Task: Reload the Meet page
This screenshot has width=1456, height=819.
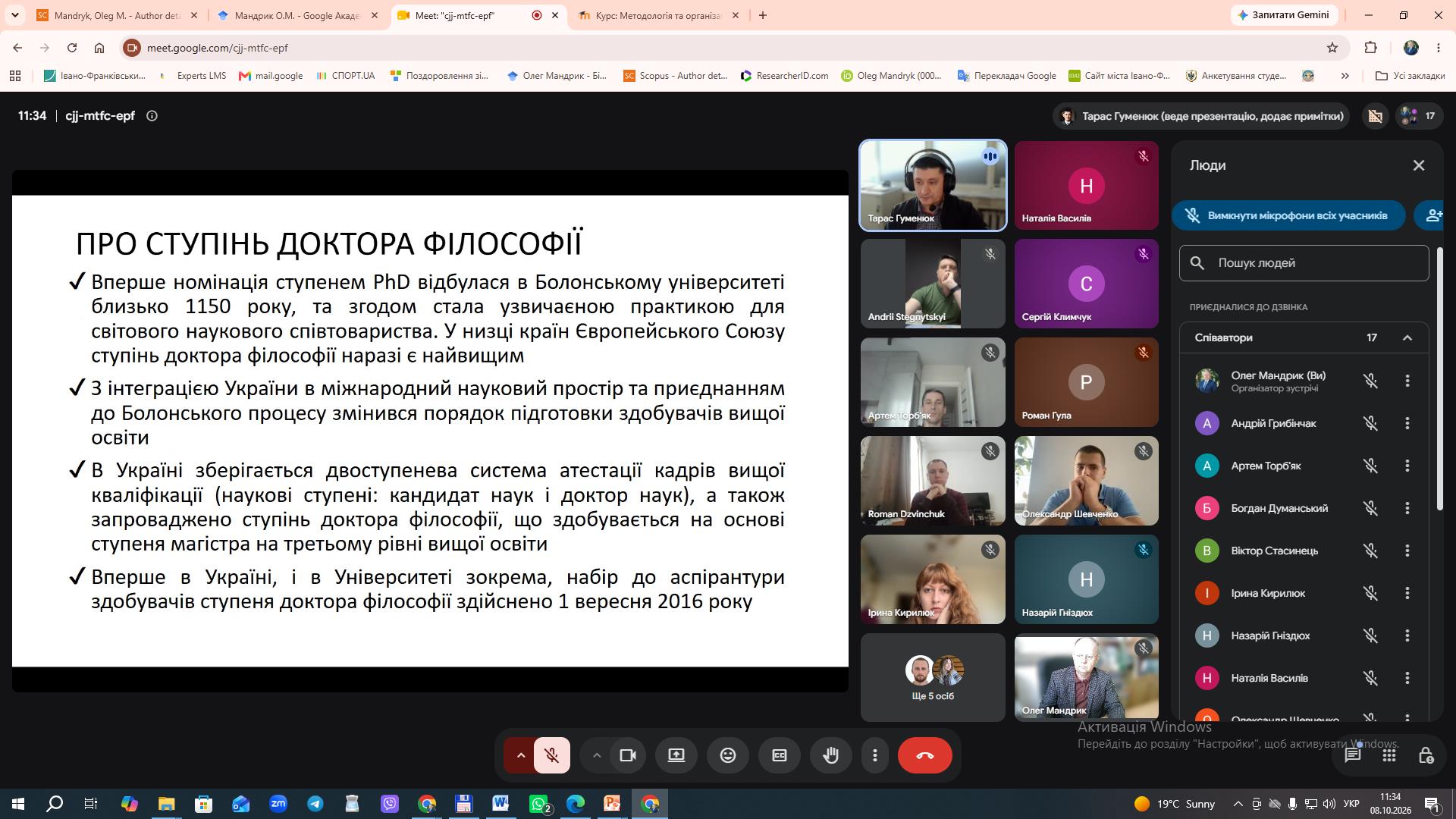Action: point(72,48)
